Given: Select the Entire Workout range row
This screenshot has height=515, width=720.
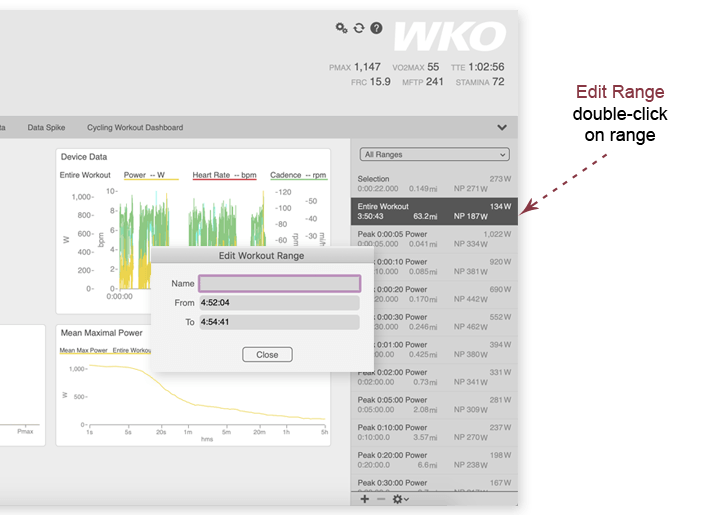Looking at the screenshot, I should pyautogui.click(x=434, y=211).
